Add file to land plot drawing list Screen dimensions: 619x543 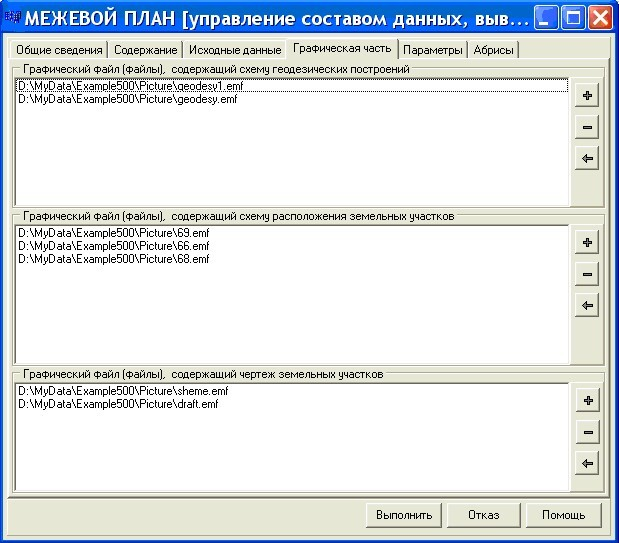click(587, 400)
